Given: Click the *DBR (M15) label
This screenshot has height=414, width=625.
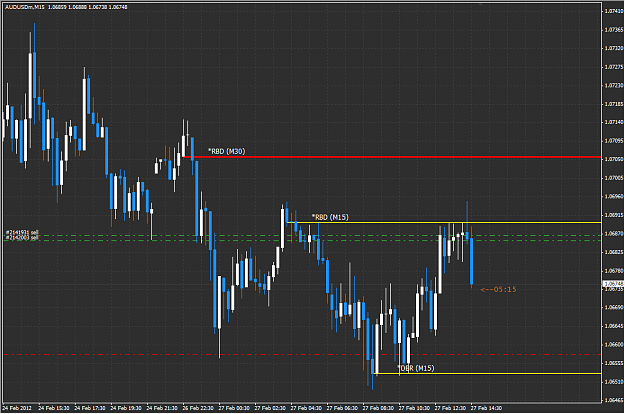Looking at the screenshot, I should (x=416, y=368).
